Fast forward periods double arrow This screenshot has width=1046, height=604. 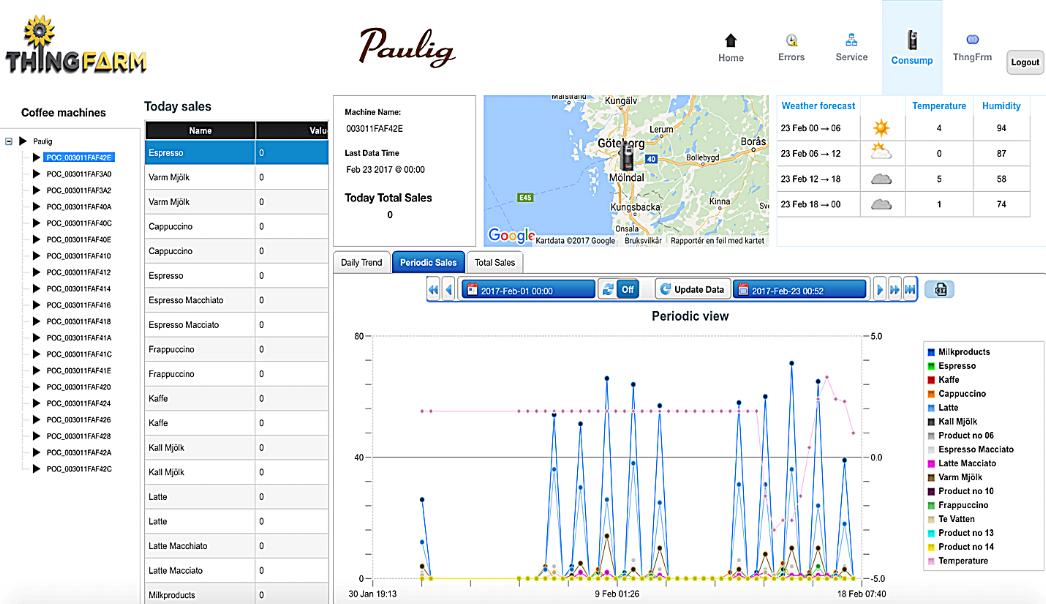895,290
